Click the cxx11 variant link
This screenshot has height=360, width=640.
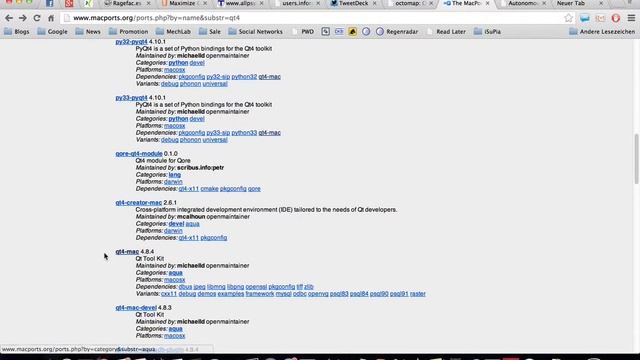pyautogui.click(x=169, y=293)
